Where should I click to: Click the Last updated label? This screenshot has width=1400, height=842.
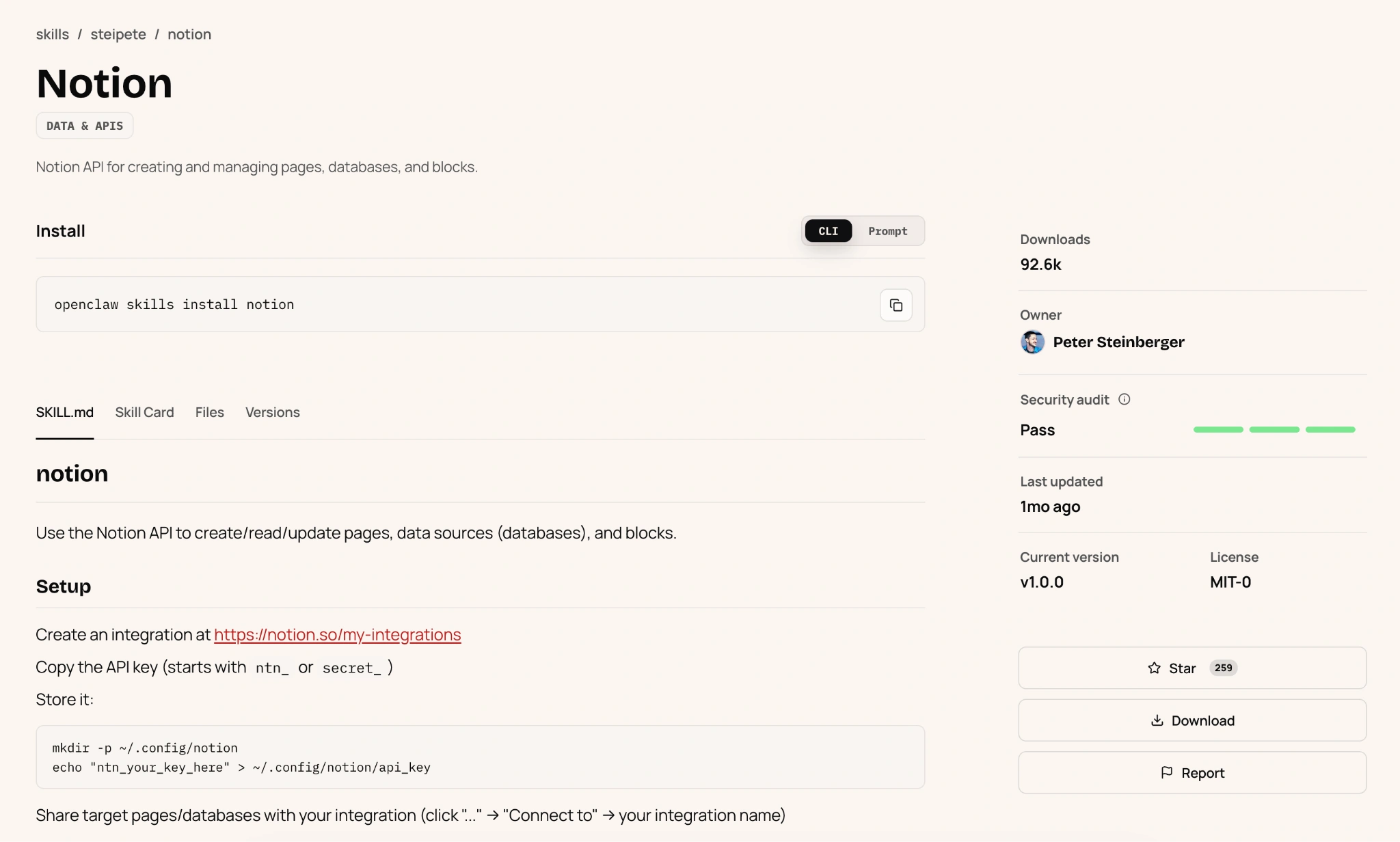[x=1061, y=482]
